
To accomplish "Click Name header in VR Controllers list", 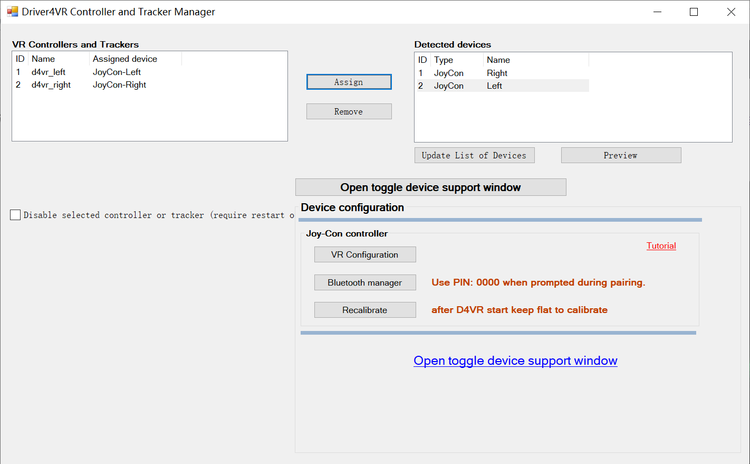I will click(x=59, y=59).
